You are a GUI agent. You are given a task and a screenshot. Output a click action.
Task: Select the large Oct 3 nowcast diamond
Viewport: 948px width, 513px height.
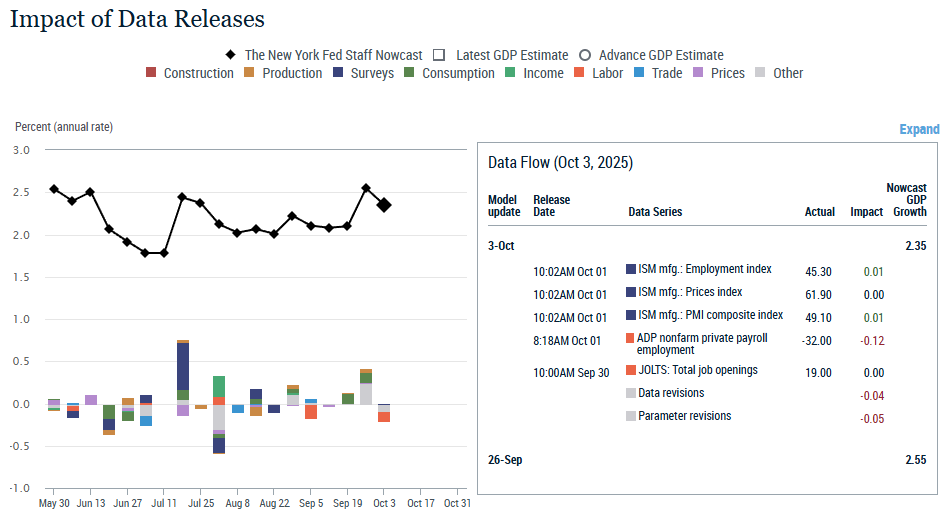click(384, 204)
